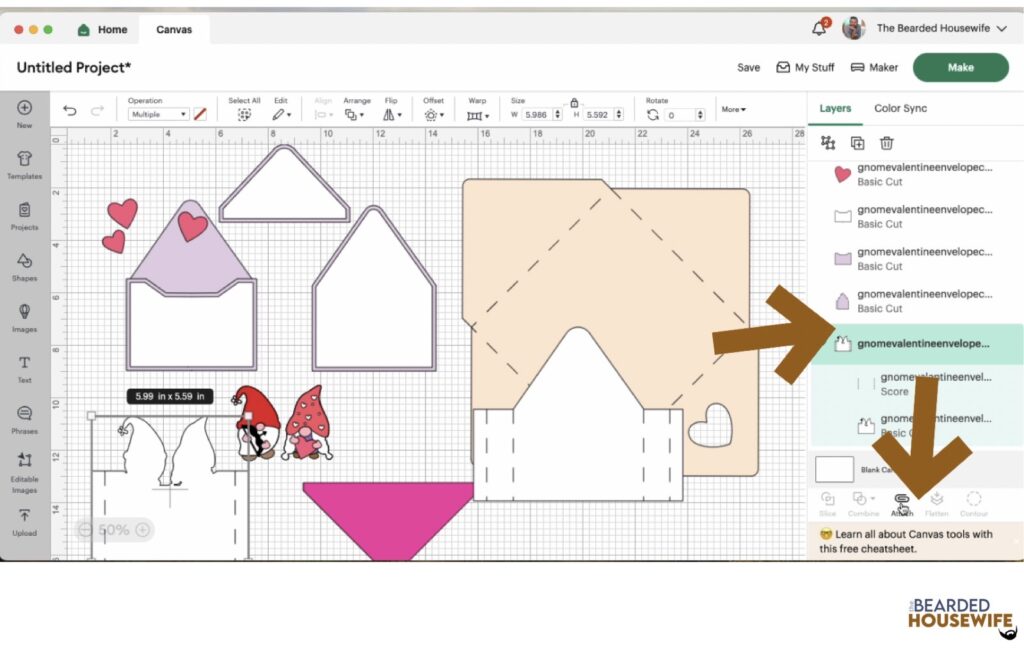Undo the last action

[69, 112]
